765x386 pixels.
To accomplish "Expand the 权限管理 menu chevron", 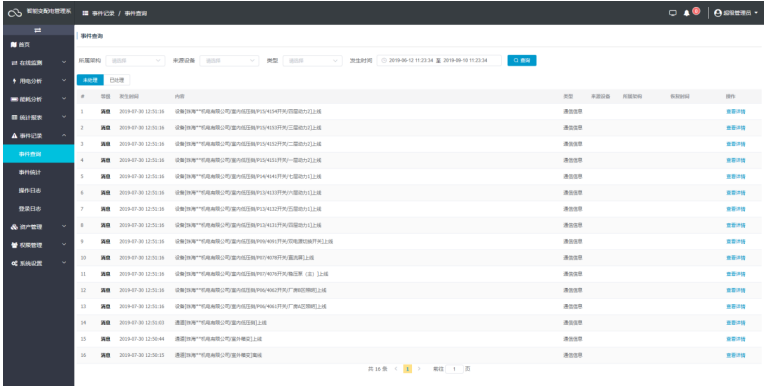I will (64, 245).
